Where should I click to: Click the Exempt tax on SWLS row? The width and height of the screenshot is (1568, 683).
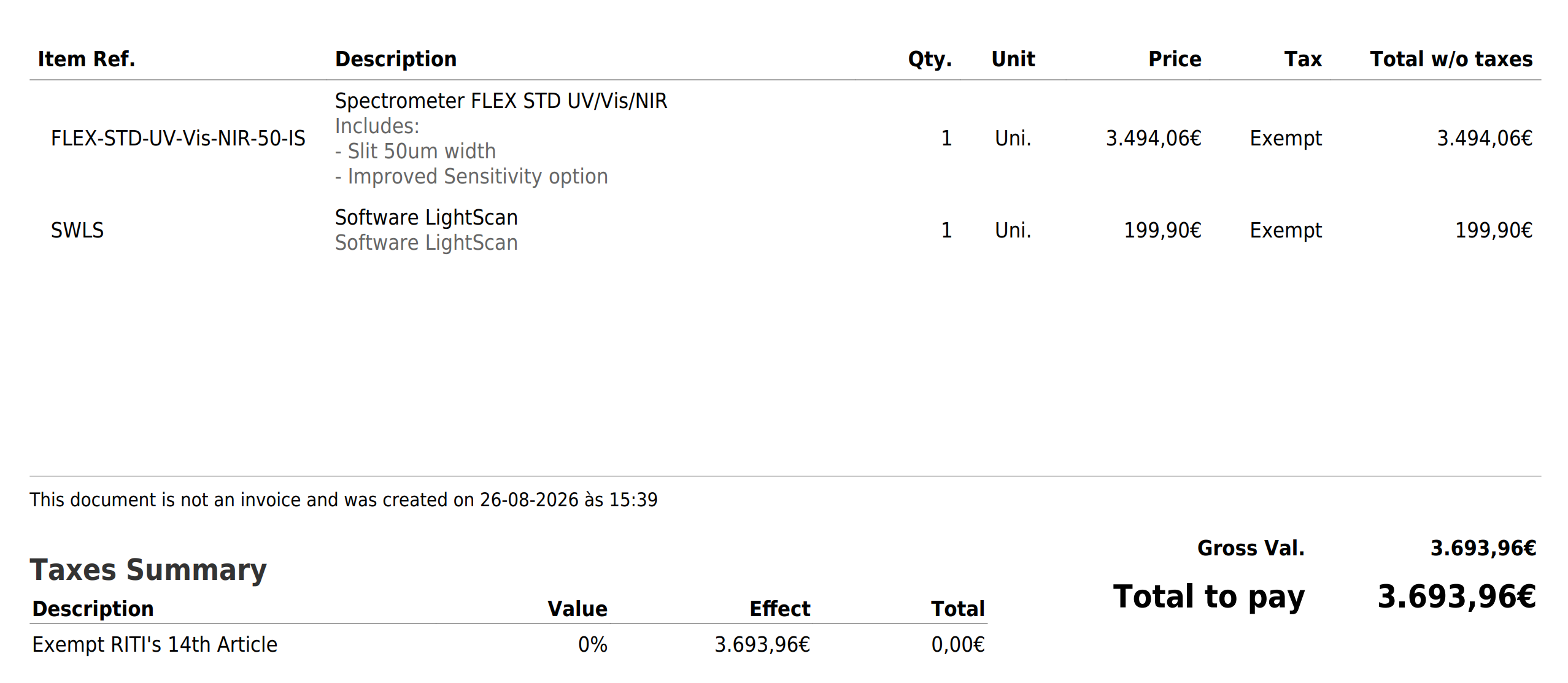coord(1286,231)
